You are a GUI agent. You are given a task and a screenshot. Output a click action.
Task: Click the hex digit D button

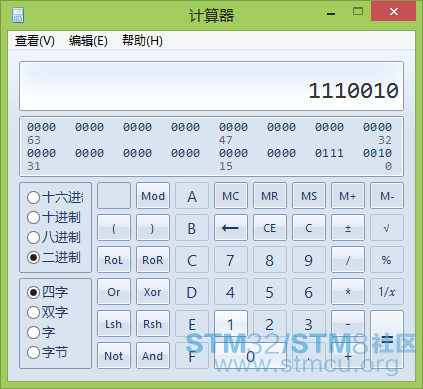[x=192, y=292]
